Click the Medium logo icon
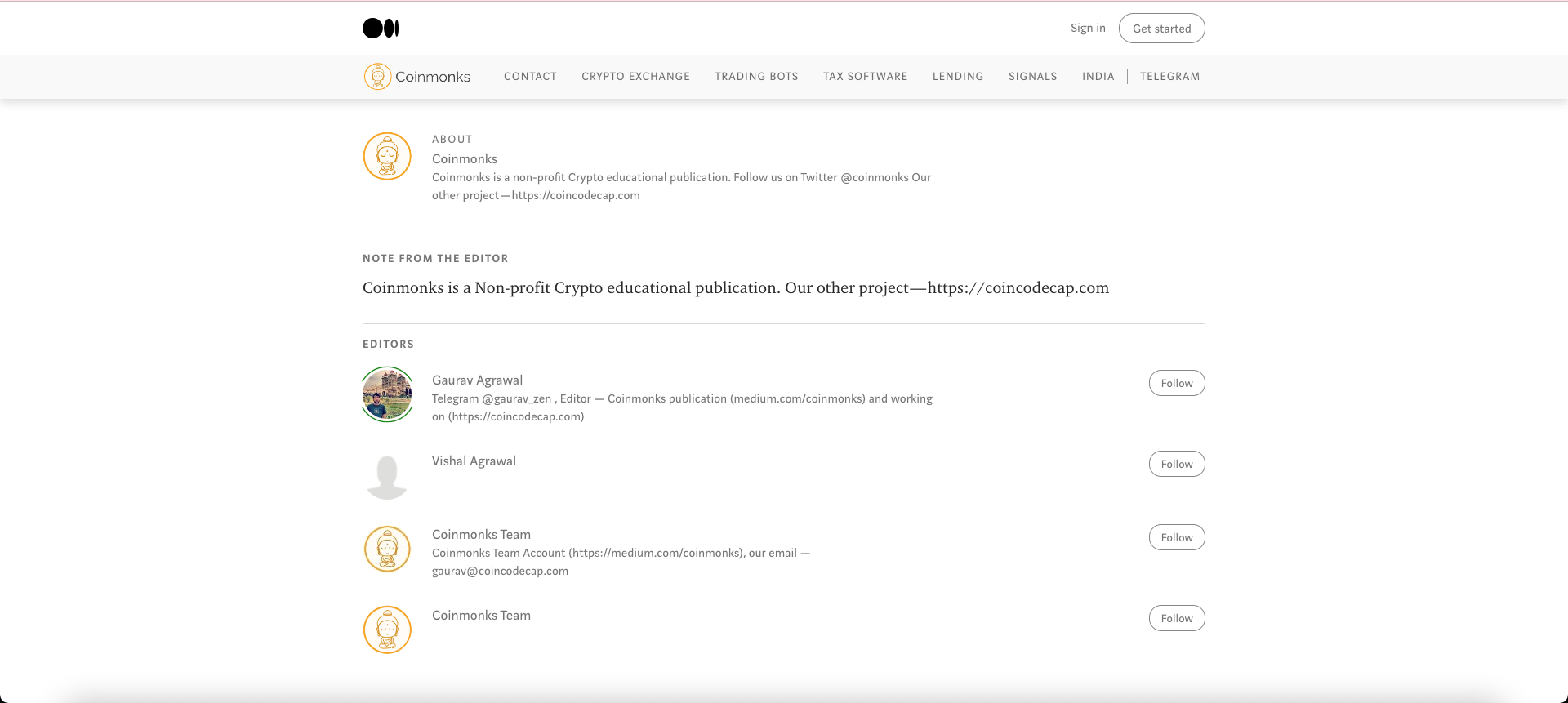This screenshot has height=703, width=1568. [381, 29]
